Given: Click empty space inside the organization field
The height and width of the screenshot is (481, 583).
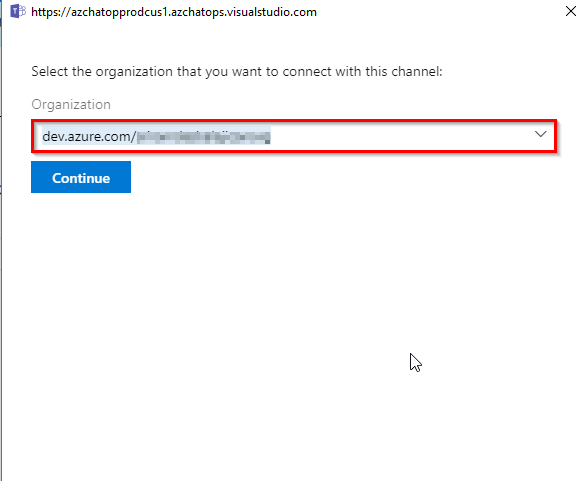Looking at the screenshot, I should (x=402, y=136).
